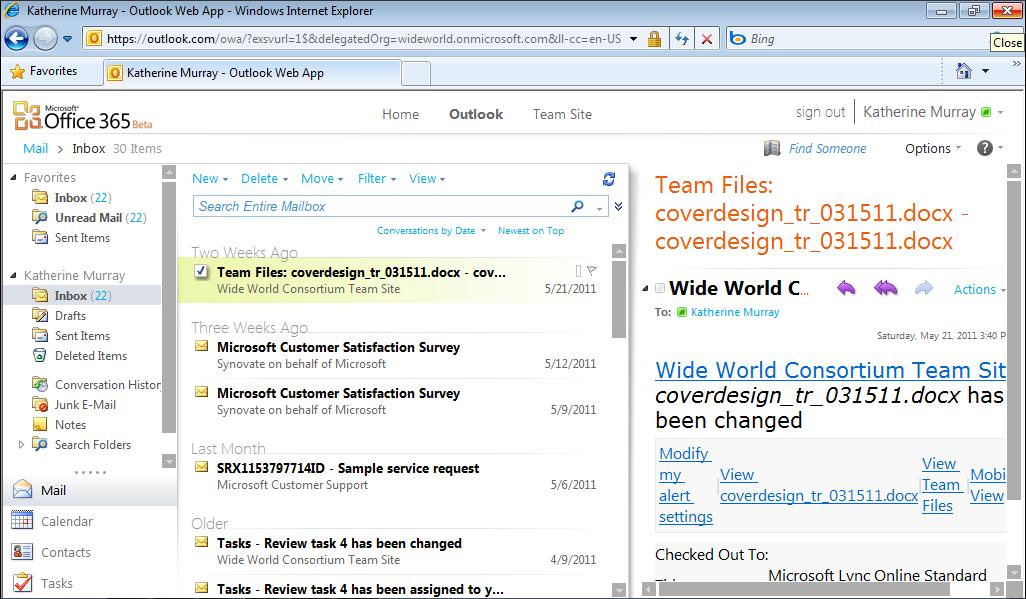Viewport: 1026px width, 599px height.
Task: Open the Help question mark icon
Action: [985, 148]
